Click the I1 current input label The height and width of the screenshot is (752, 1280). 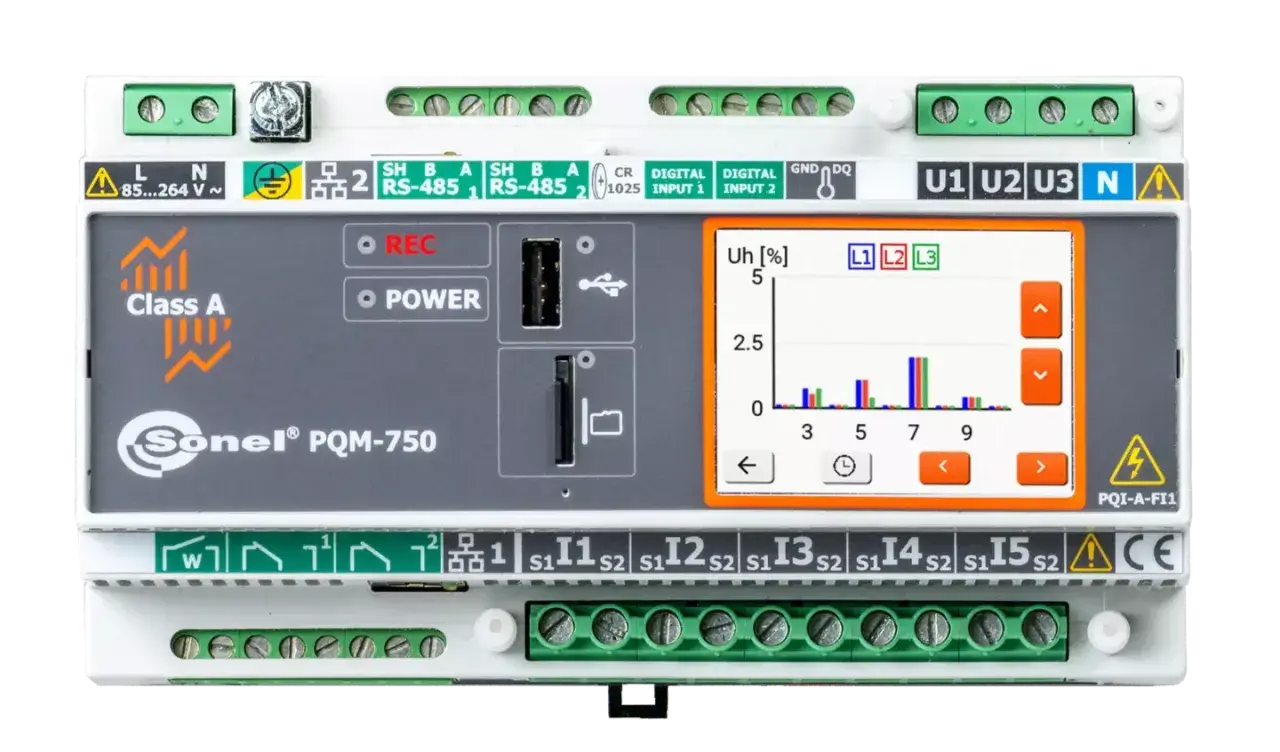[577, 554]
